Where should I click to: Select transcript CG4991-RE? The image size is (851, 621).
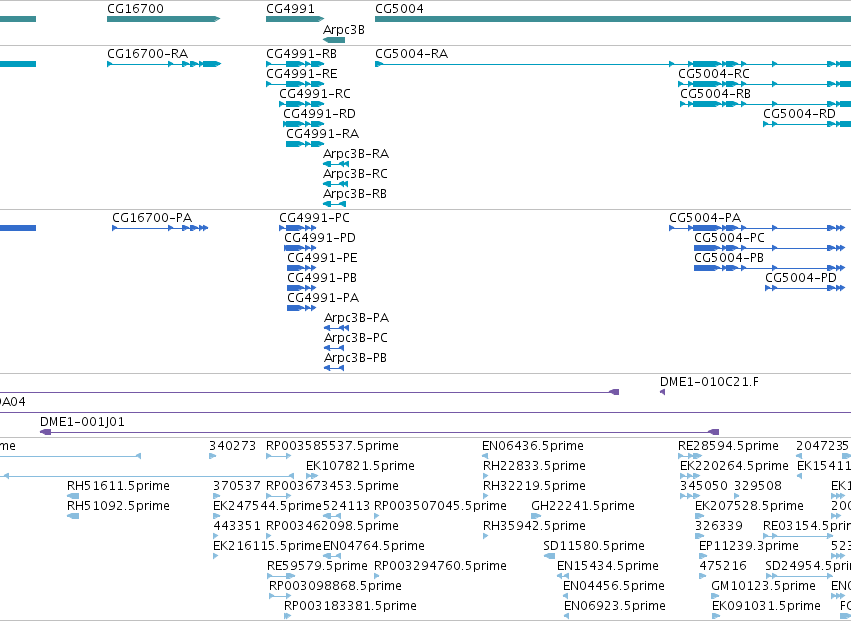[x=301, y=74]
